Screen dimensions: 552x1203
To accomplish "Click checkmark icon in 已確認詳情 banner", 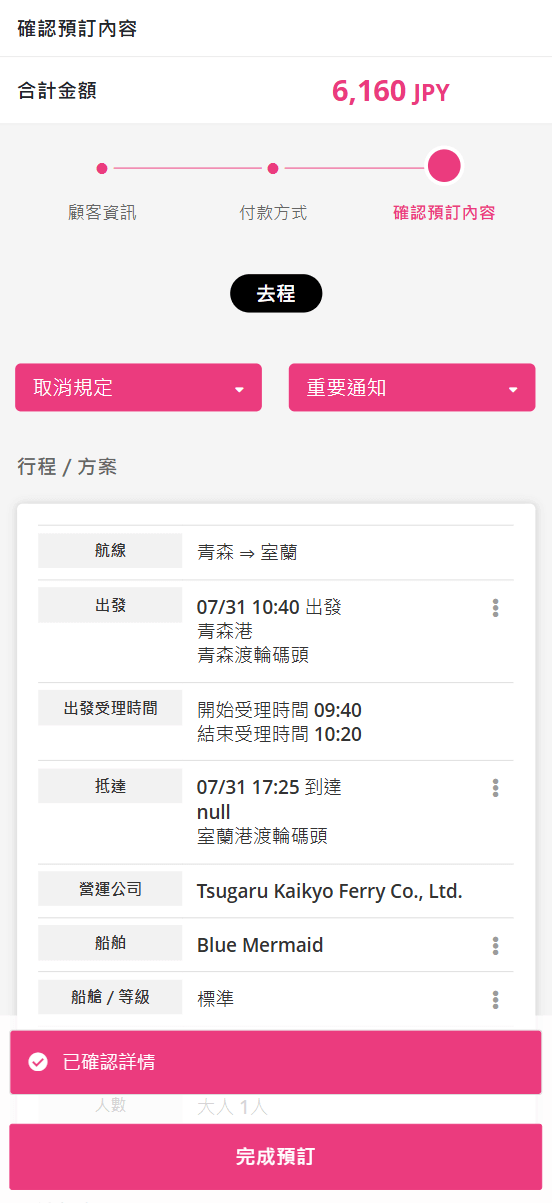I will (x=38, y=1062).
